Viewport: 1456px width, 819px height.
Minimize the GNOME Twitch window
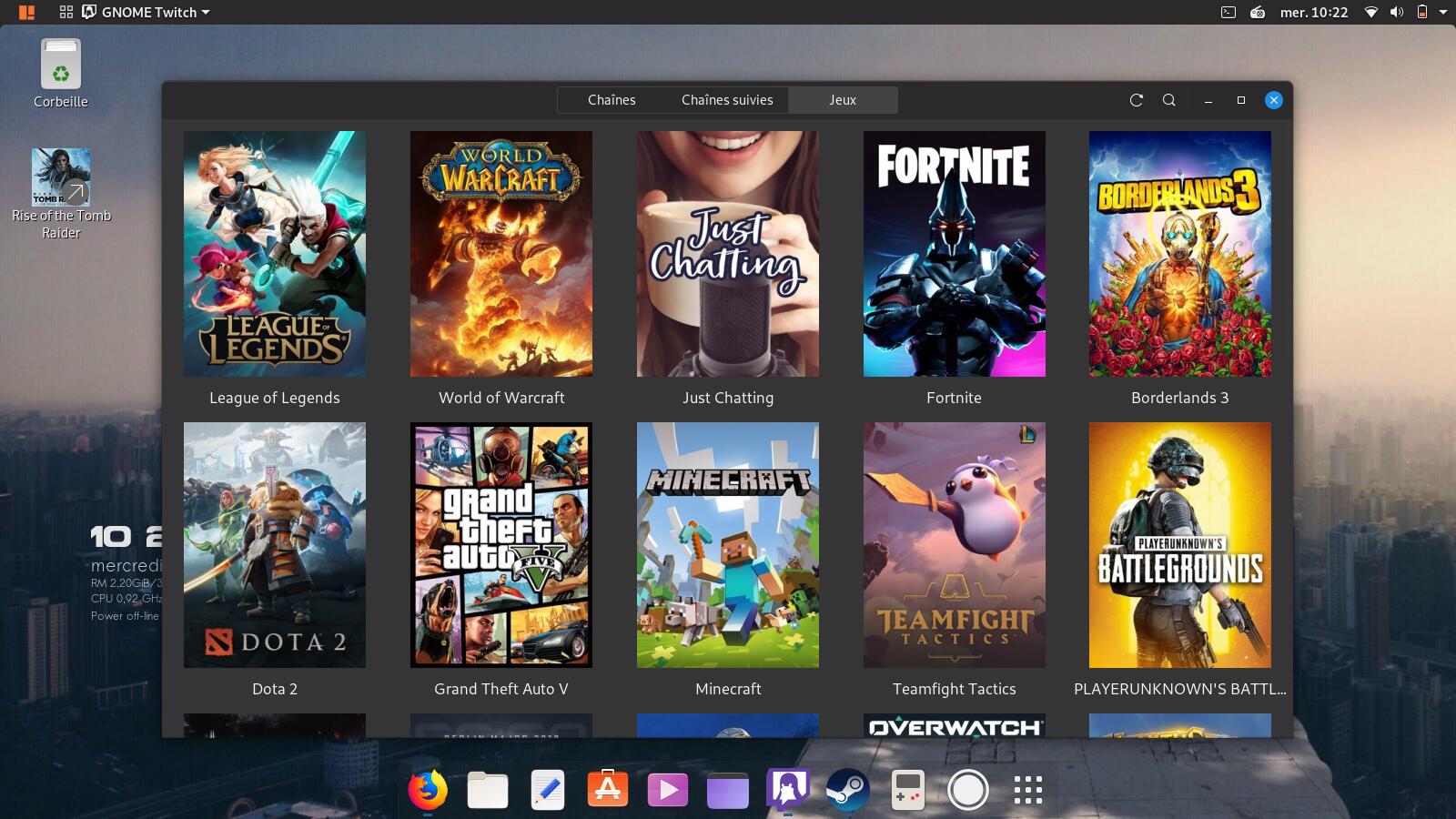(1208, 100)
